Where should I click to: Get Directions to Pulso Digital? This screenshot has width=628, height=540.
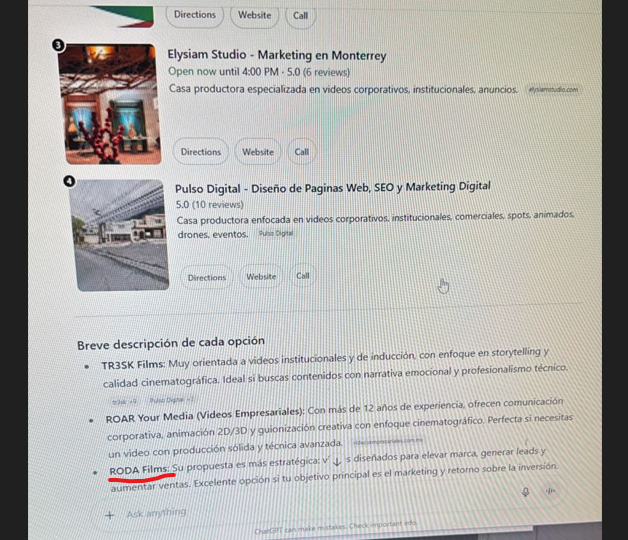click(208, 277)
